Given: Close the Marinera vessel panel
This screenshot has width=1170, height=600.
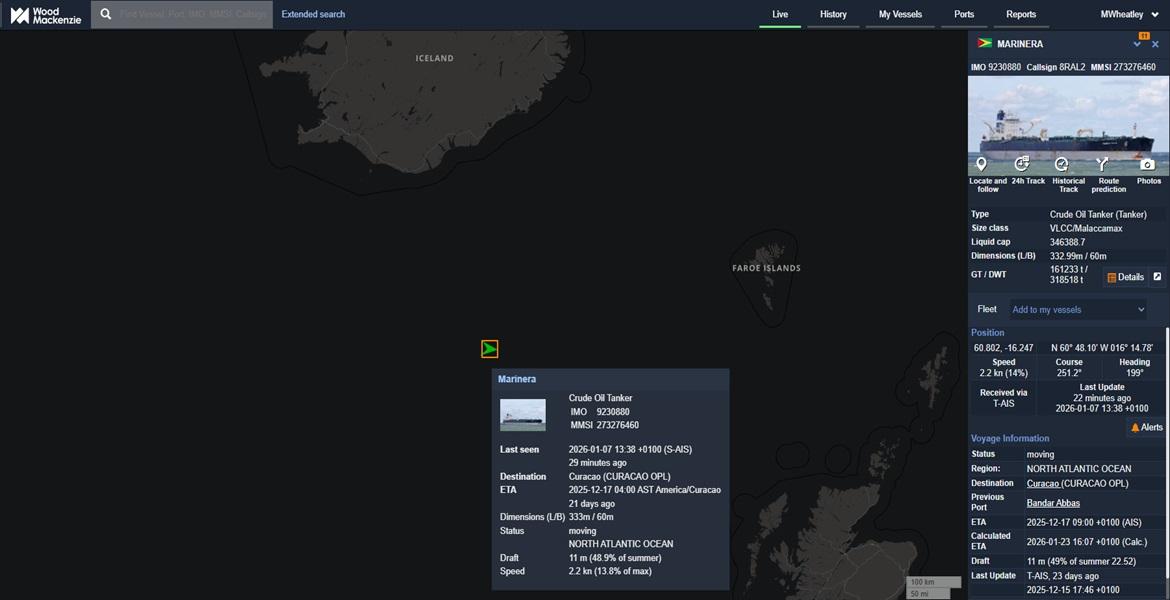Looking at the screenshot, I should (1155, 45).
